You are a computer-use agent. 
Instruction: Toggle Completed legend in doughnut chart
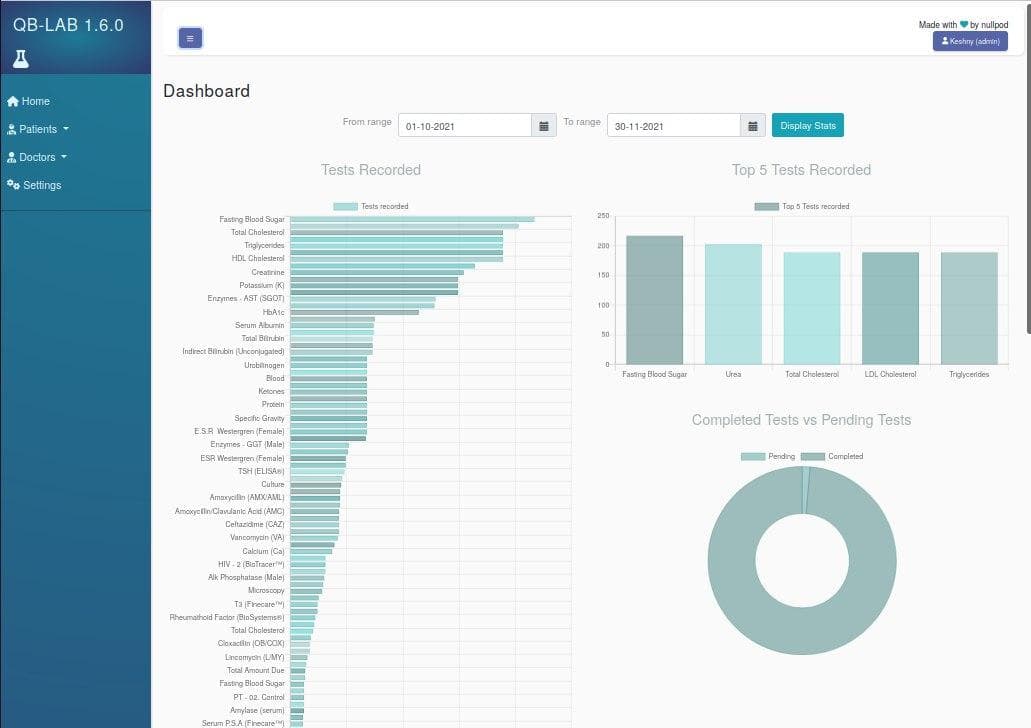(x=832, y=457)
